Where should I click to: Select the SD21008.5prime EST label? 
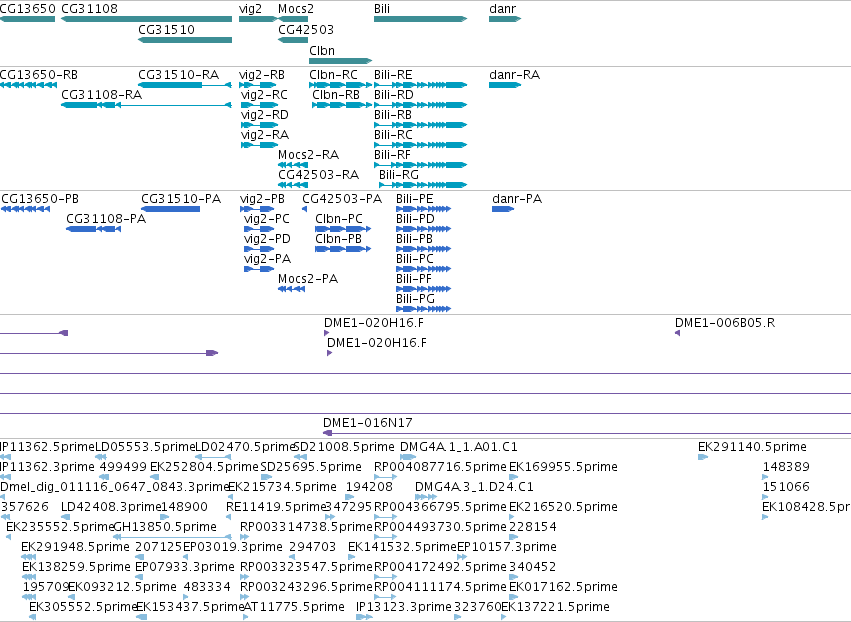tap(344, 447)
